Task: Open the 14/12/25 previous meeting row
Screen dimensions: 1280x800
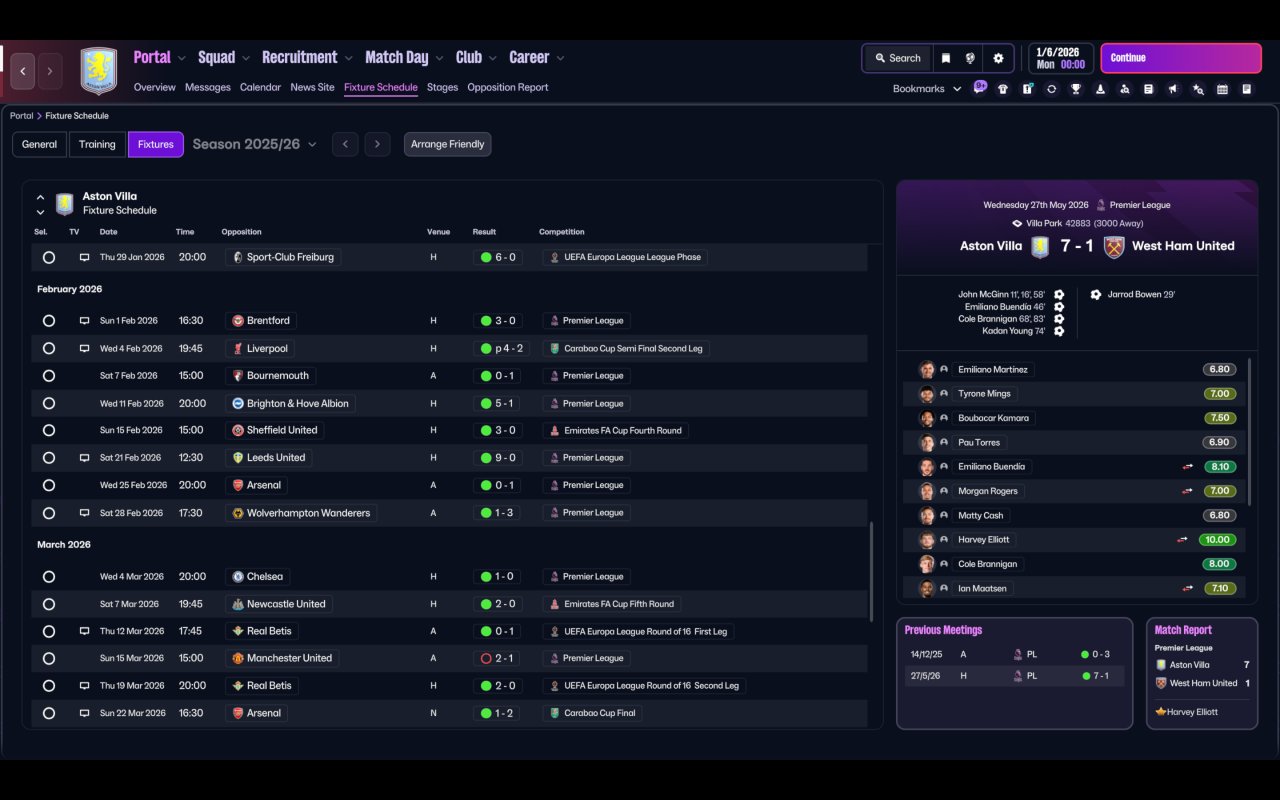Action: coord(1014,655)
